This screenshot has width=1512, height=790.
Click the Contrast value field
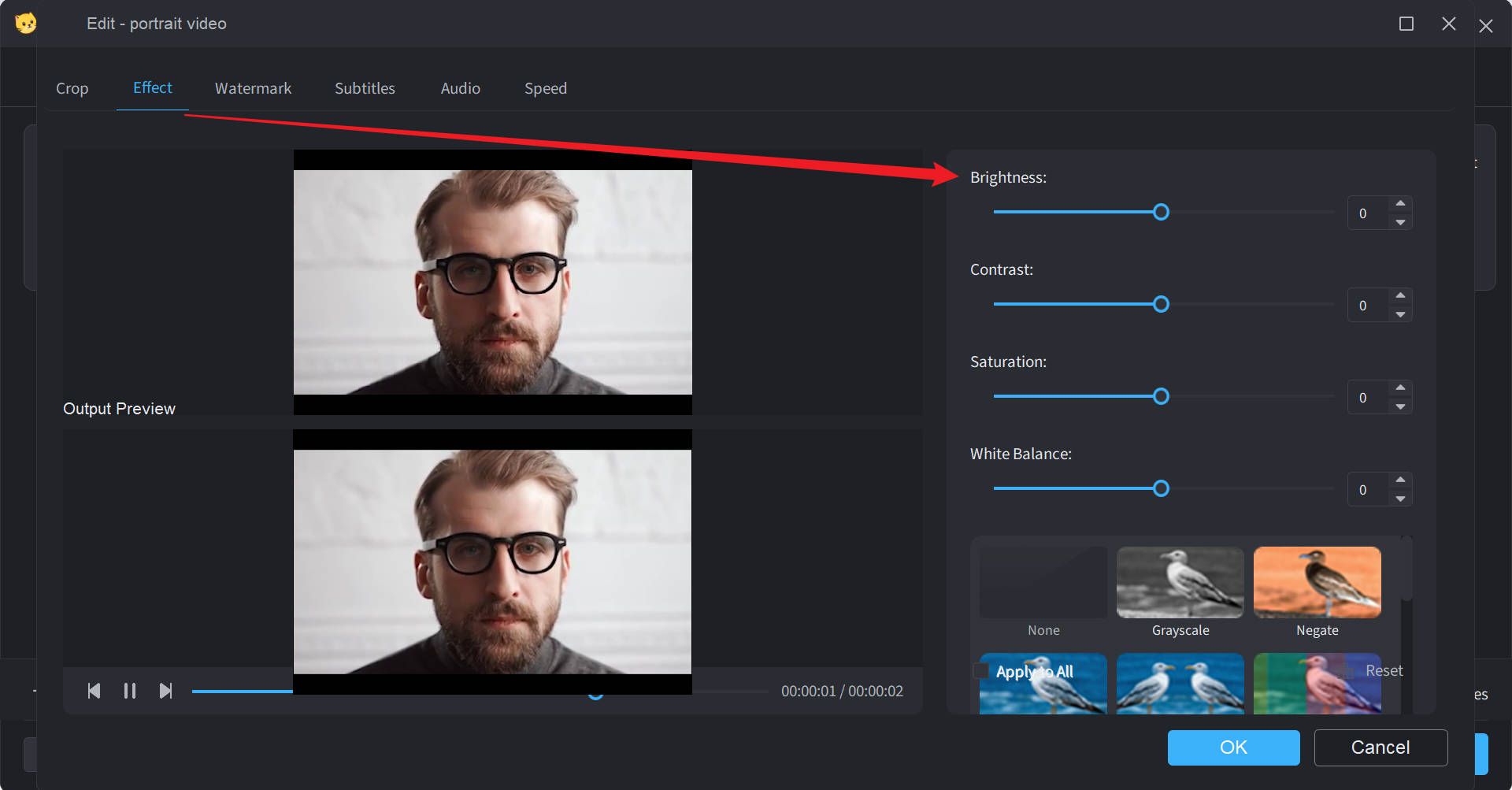point(1368,306)
